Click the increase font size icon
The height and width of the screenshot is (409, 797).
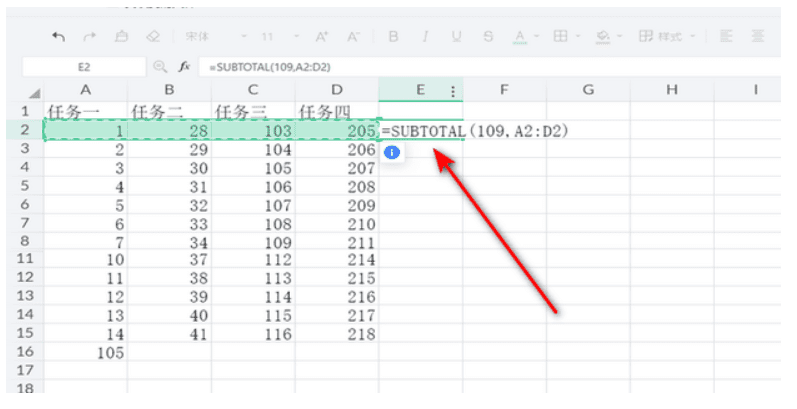click(x=322, y=36)
